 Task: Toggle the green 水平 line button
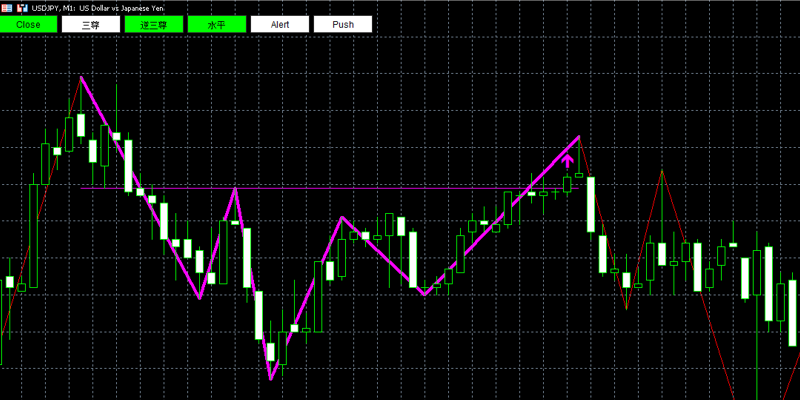point(217,24)
